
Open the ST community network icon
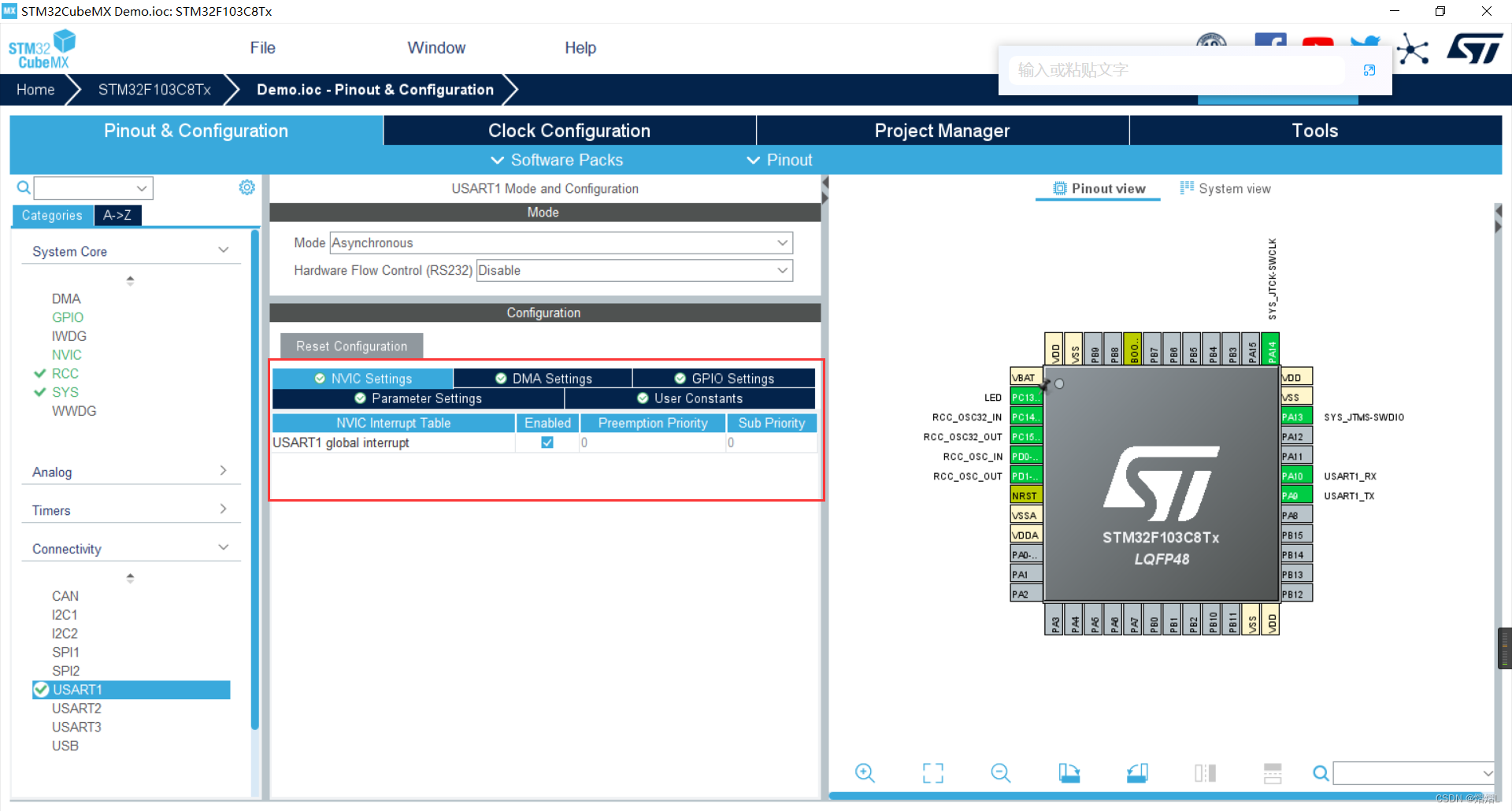coord(1413,50)
